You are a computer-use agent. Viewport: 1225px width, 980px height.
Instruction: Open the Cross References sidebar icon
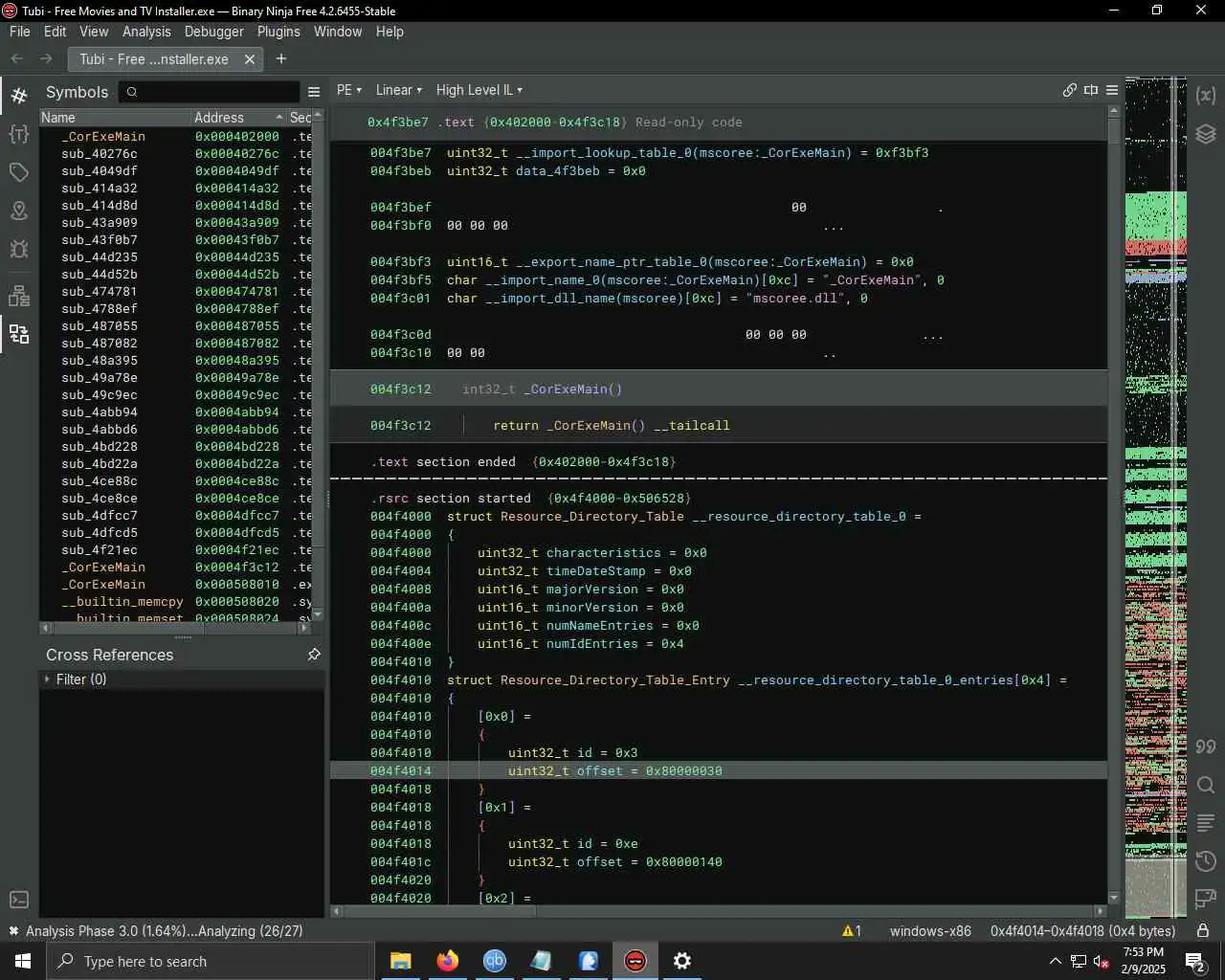click(18, 334)
